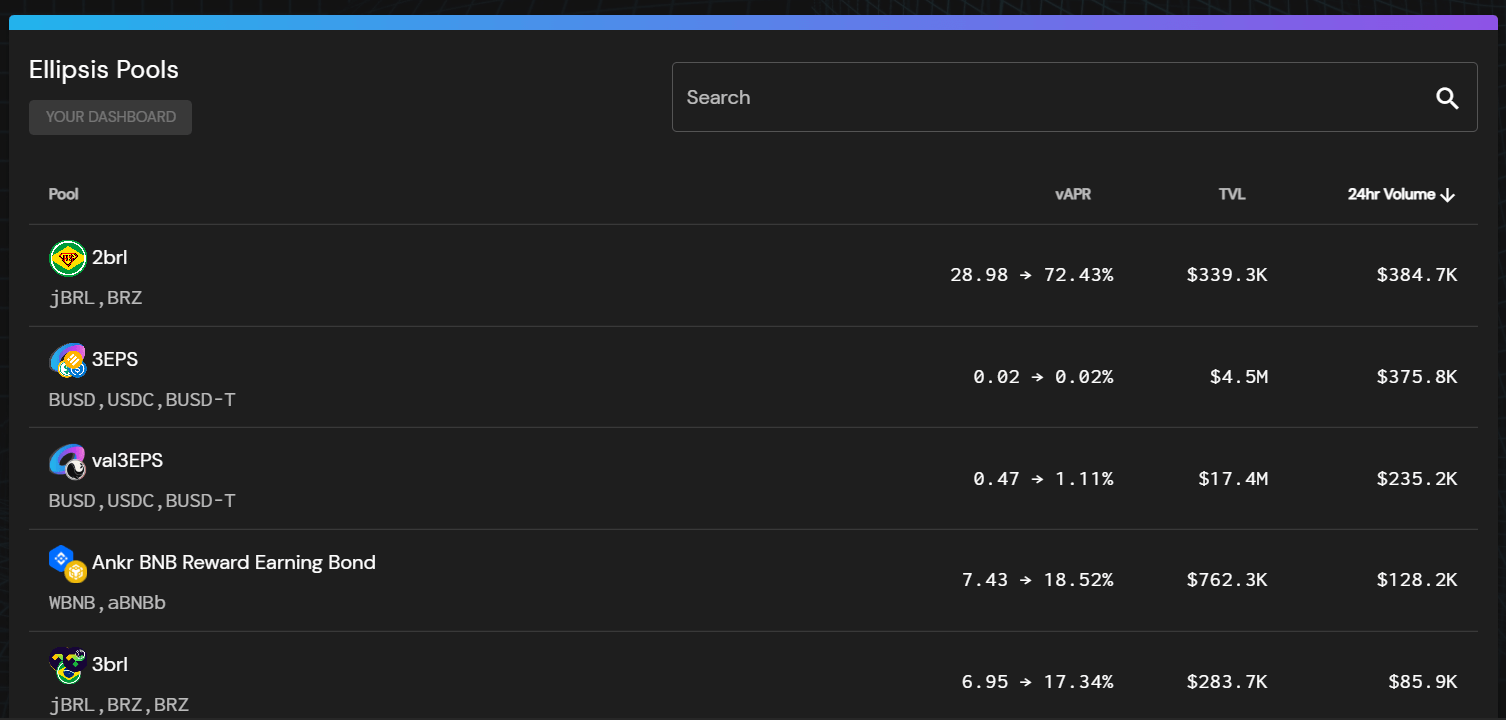
Task: Click the 3brl pool token icon
Action: (x=67, y=665)
